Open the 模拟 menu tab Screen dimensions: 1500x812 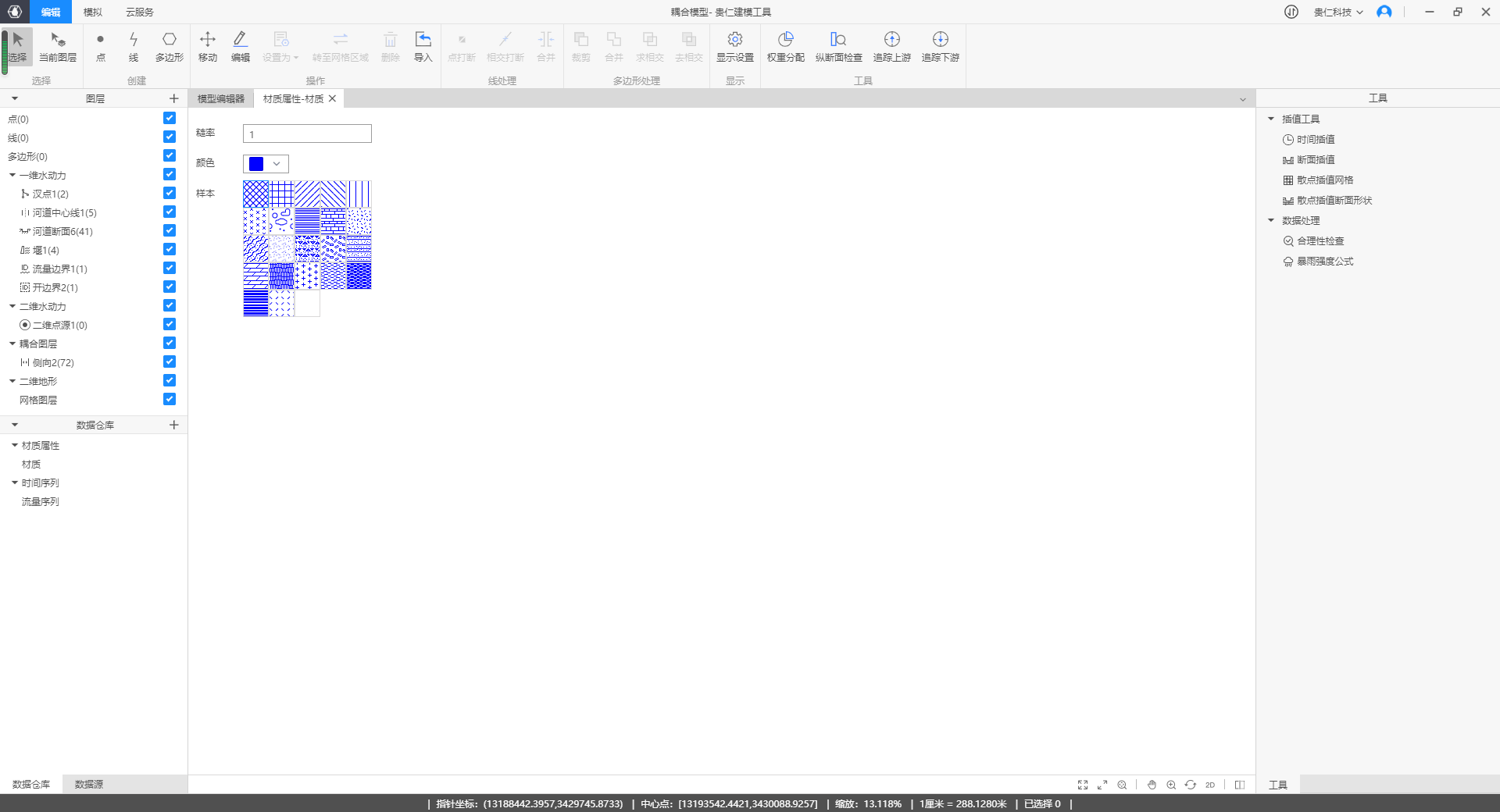[92, 12]
